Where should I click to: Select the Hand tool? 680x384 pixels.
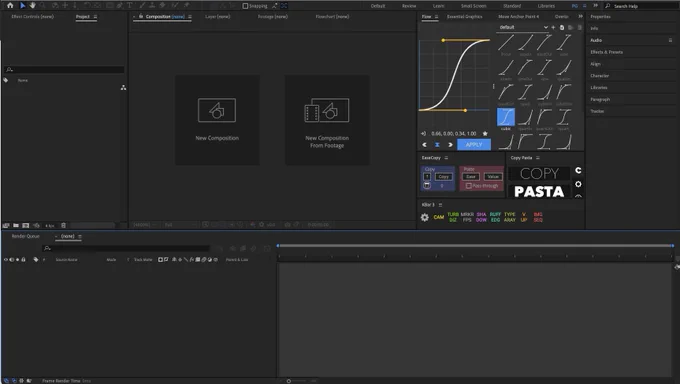point(33,6)
